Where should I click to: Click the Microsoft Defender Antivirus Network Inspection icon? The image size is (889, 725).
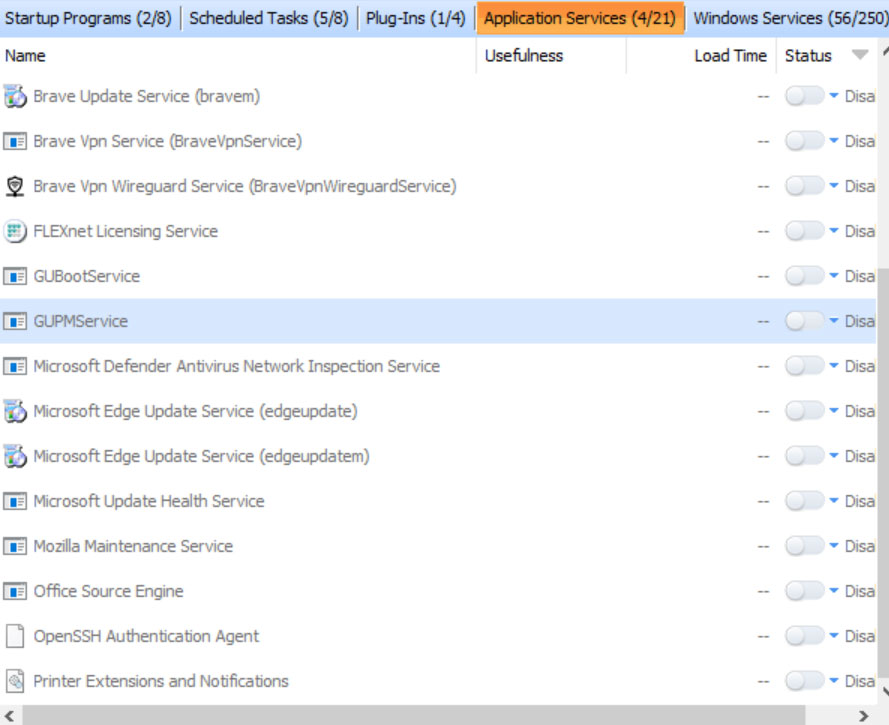(15, 366)
